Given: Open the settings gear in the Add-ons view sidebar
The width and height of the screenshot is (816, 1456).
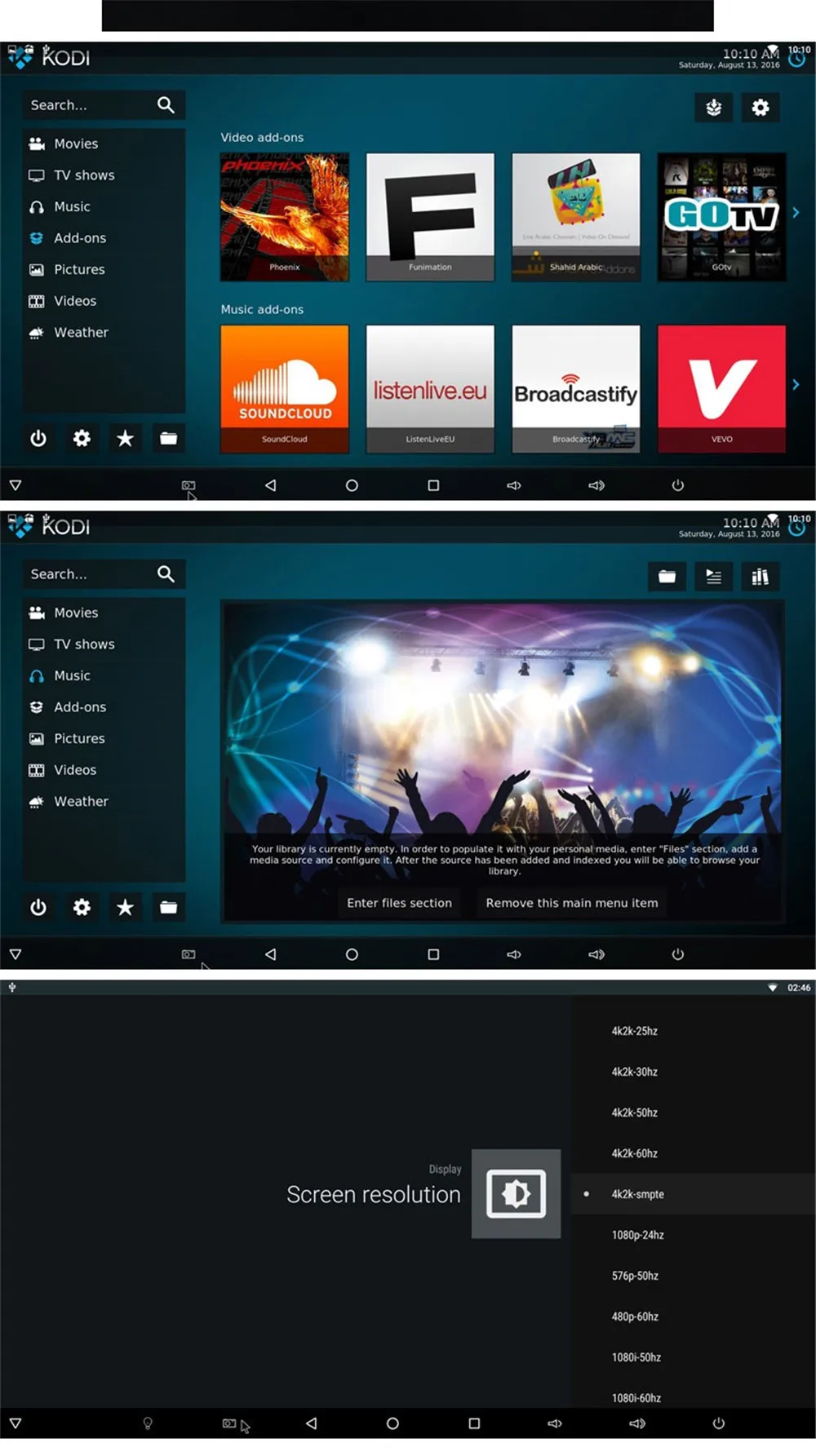Looking at the screenshot, I should point(82,439).
